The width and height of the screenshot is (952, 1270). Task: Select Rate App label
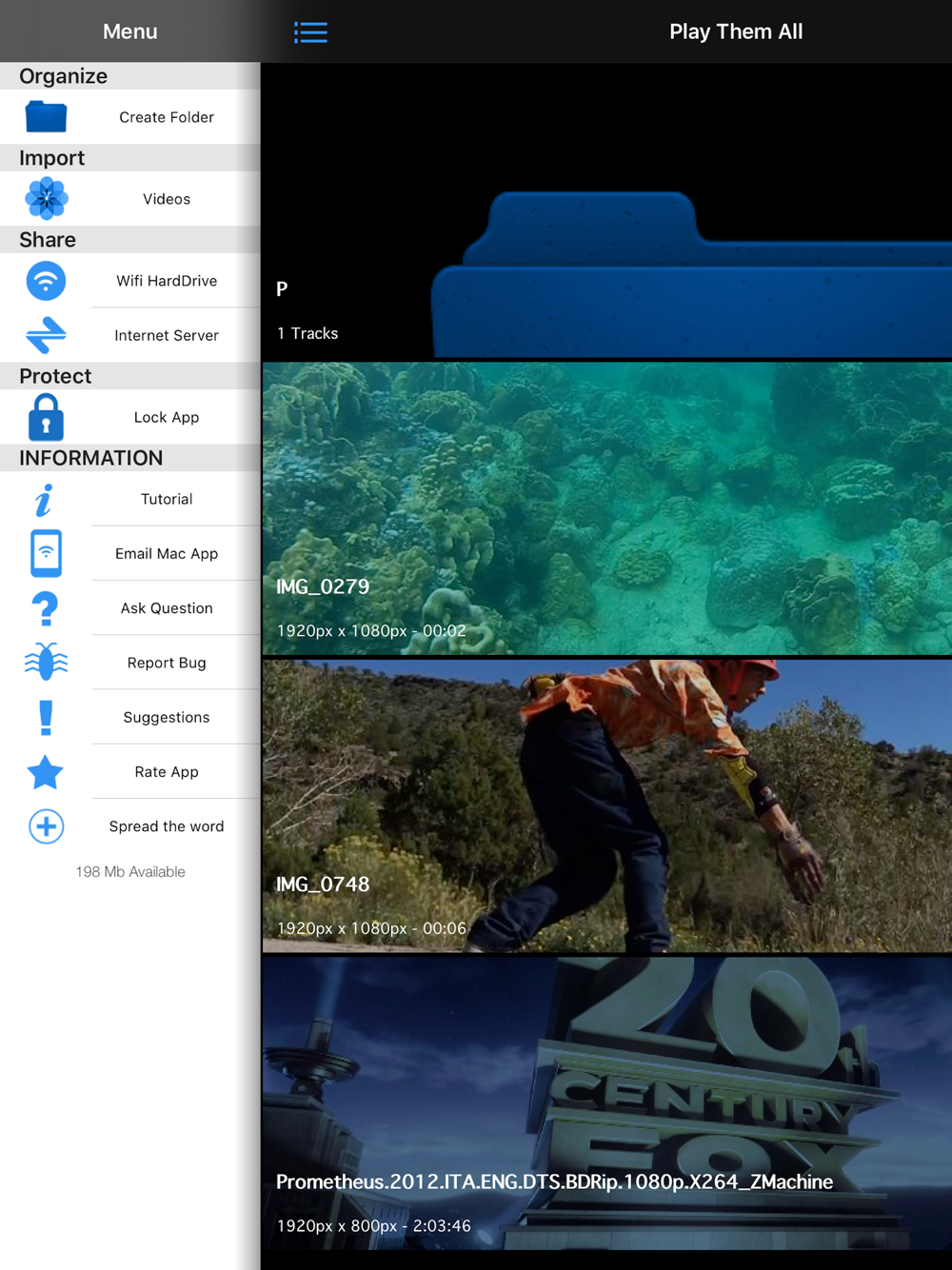(167, 772)
